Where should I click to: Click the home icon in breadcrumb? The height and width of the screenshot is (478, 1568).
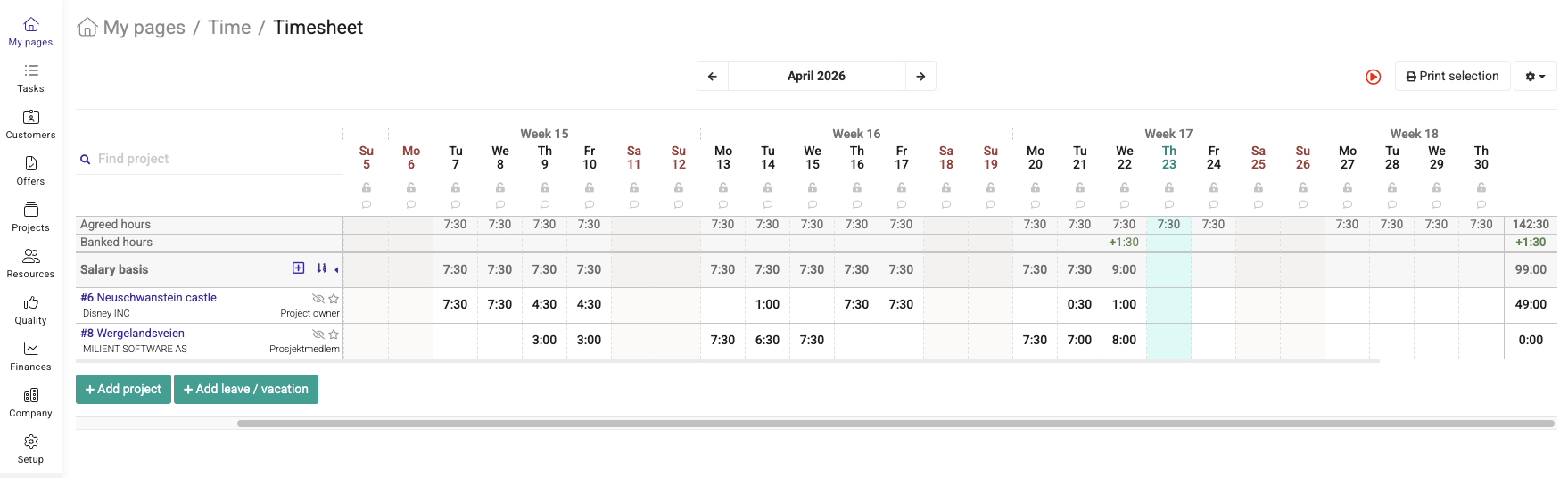(87, 27)
